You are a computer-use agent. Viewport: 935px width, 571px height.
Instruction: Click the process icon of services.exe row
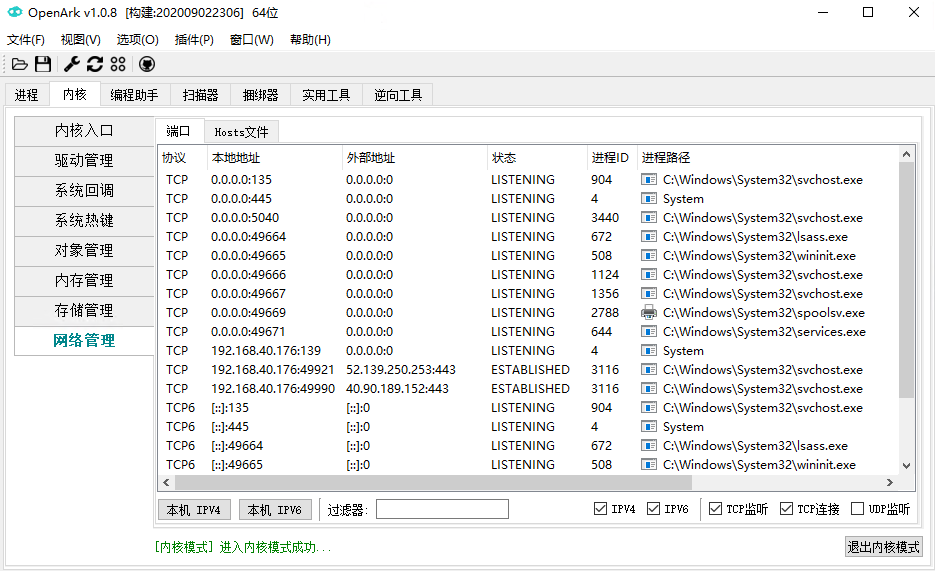649,331
